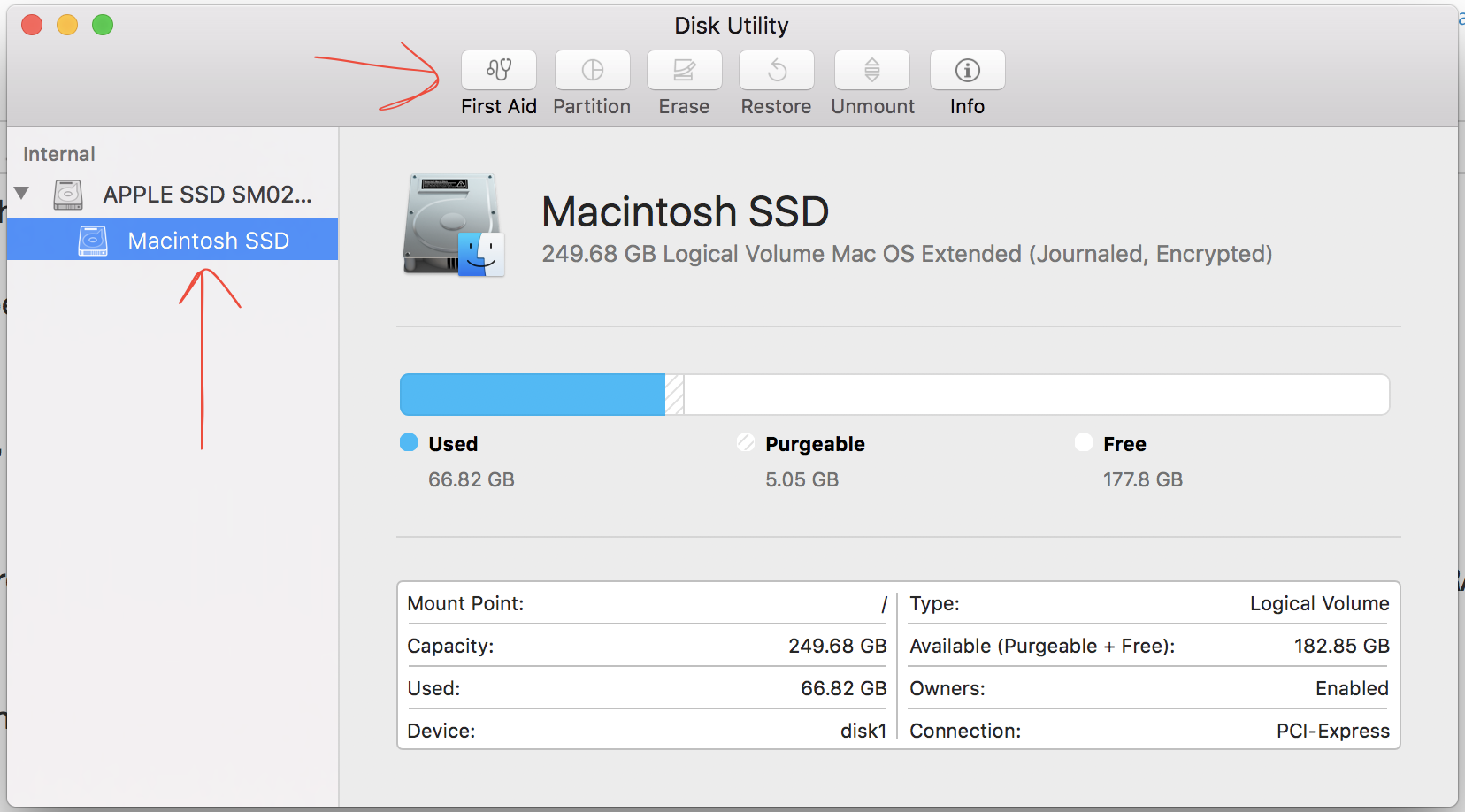Click the striped Purgeable segment of storage bar

click(674, 395)
